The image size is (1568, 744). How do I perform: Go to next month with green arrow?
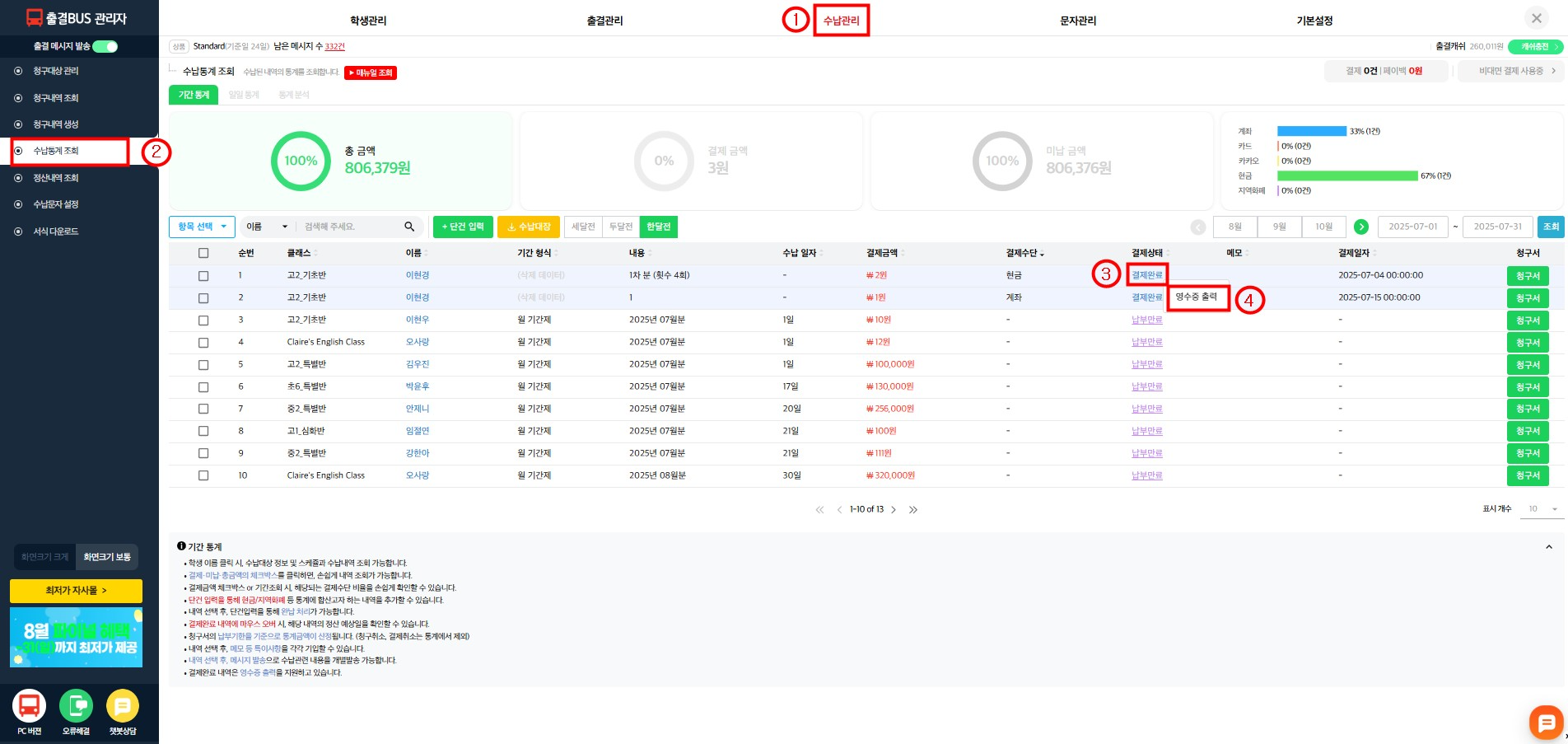coord(1361,227)
